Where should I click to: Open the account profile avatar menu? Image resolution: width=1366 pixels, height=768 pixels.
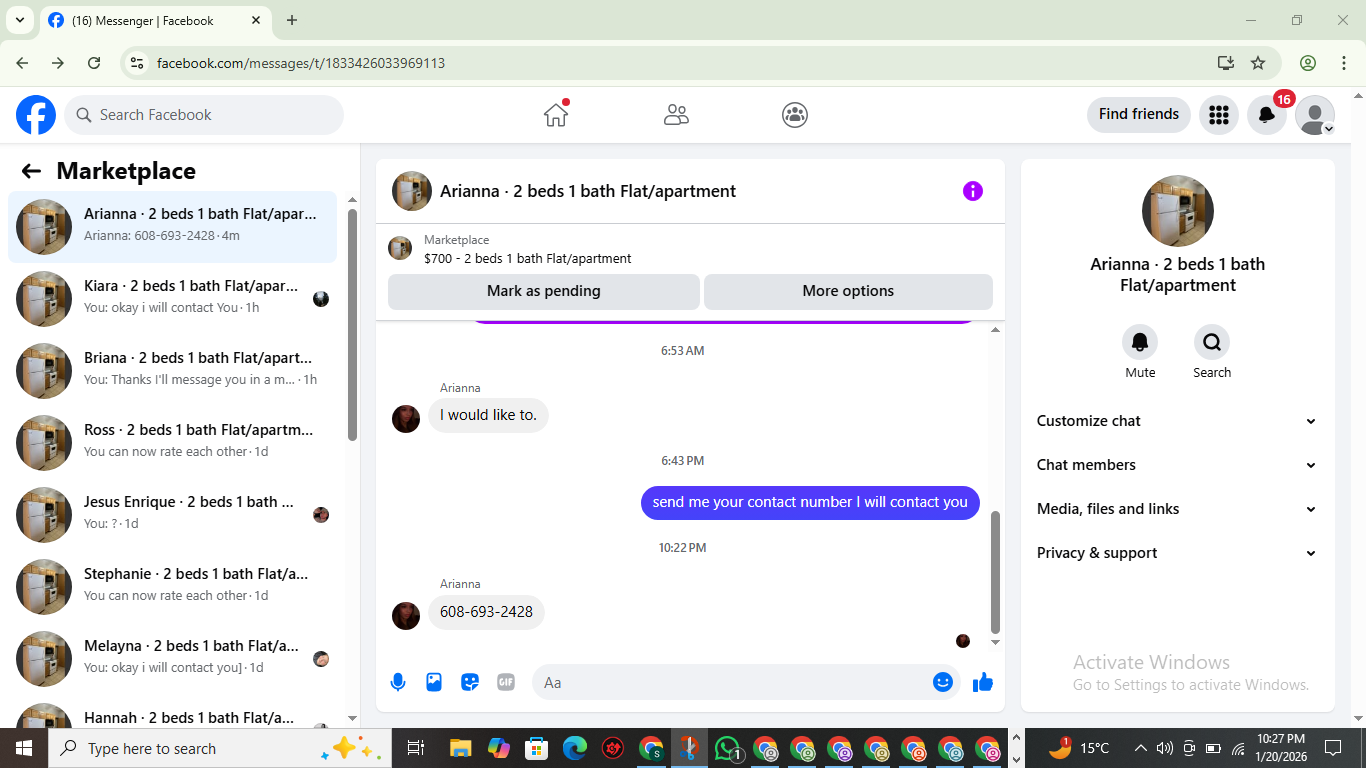(1315, 115)
